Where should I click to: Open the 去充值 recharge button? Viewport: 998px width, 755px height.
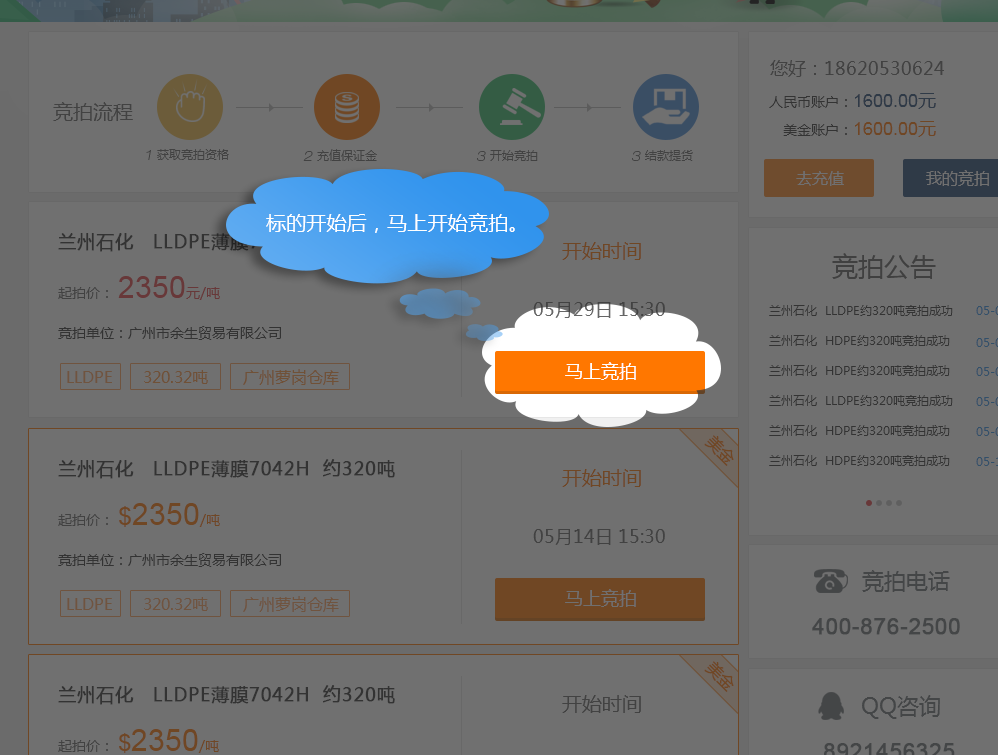point(819,178)
